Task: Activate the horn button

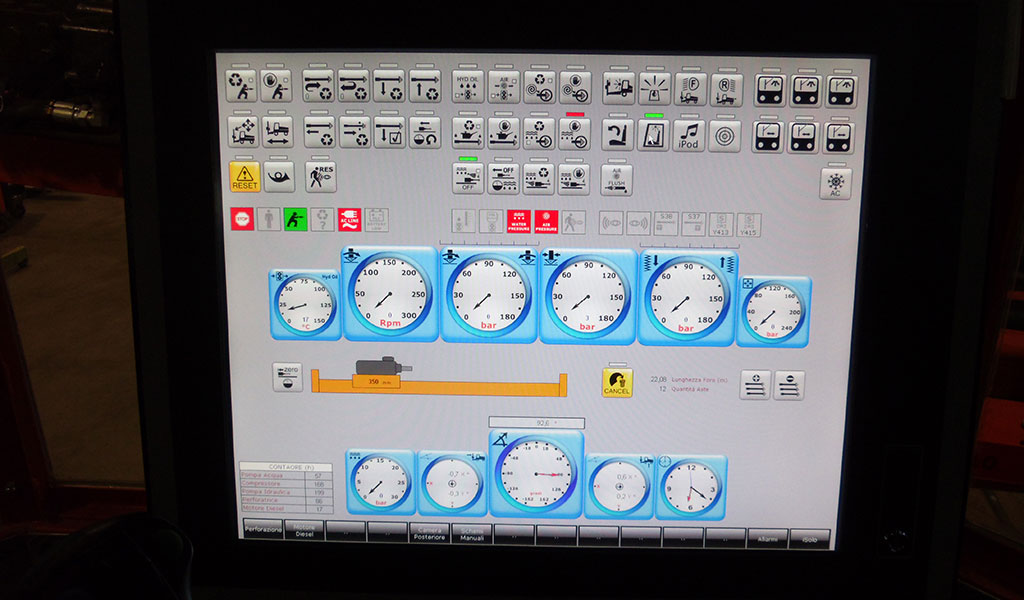Action: coord(279,178)
